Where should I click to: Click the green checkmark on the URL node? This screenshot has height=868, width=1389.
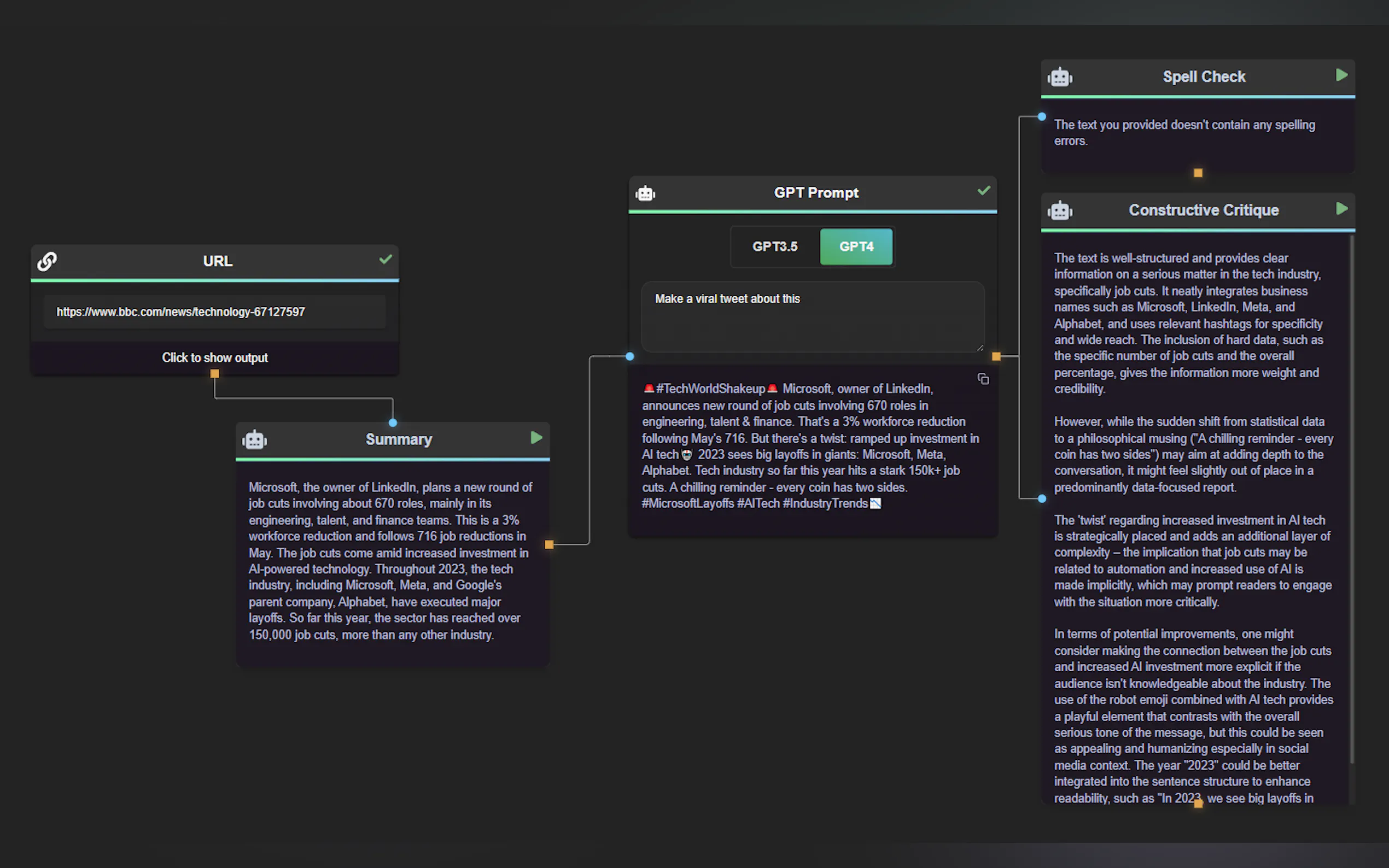click(x=386, y=260)
